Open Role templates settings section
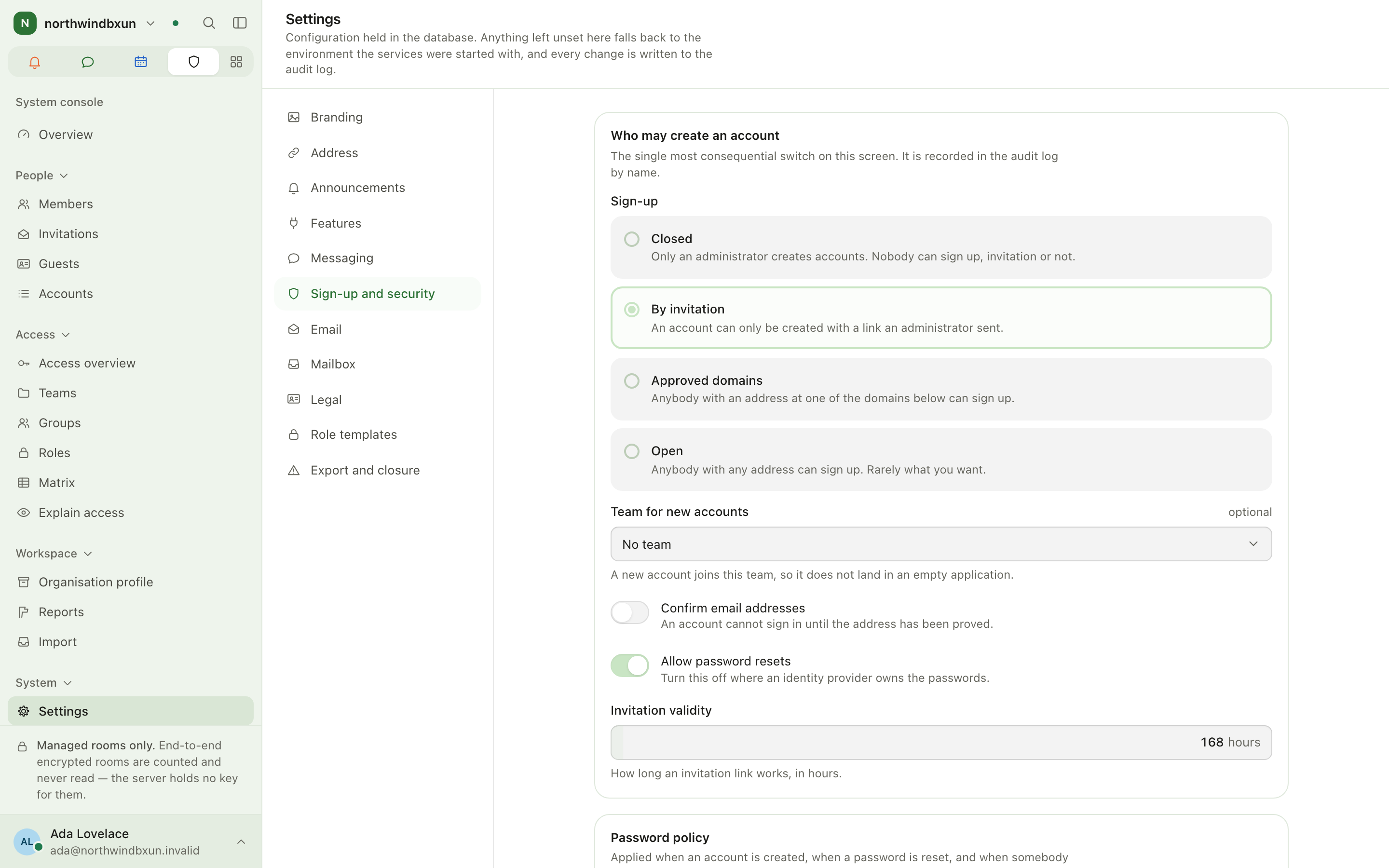The image size is (1389, 868). [378, 434]
